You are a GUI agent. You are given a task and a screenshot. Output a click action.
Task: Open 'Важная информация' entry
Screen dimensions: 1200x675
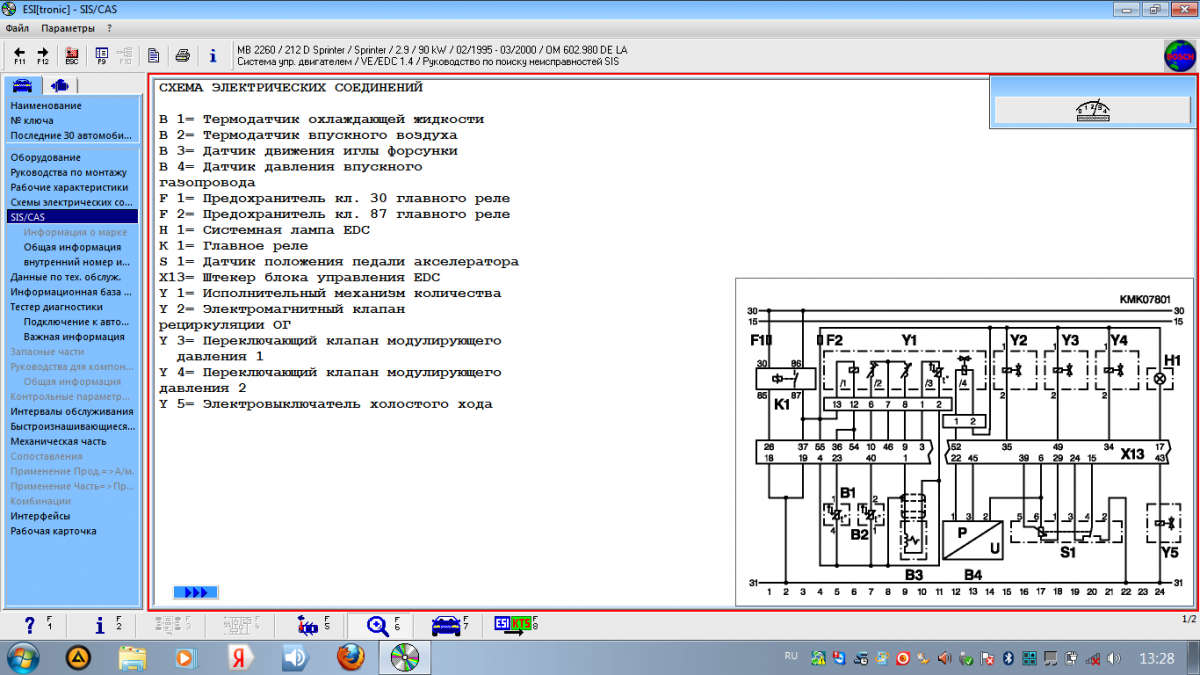73,337
